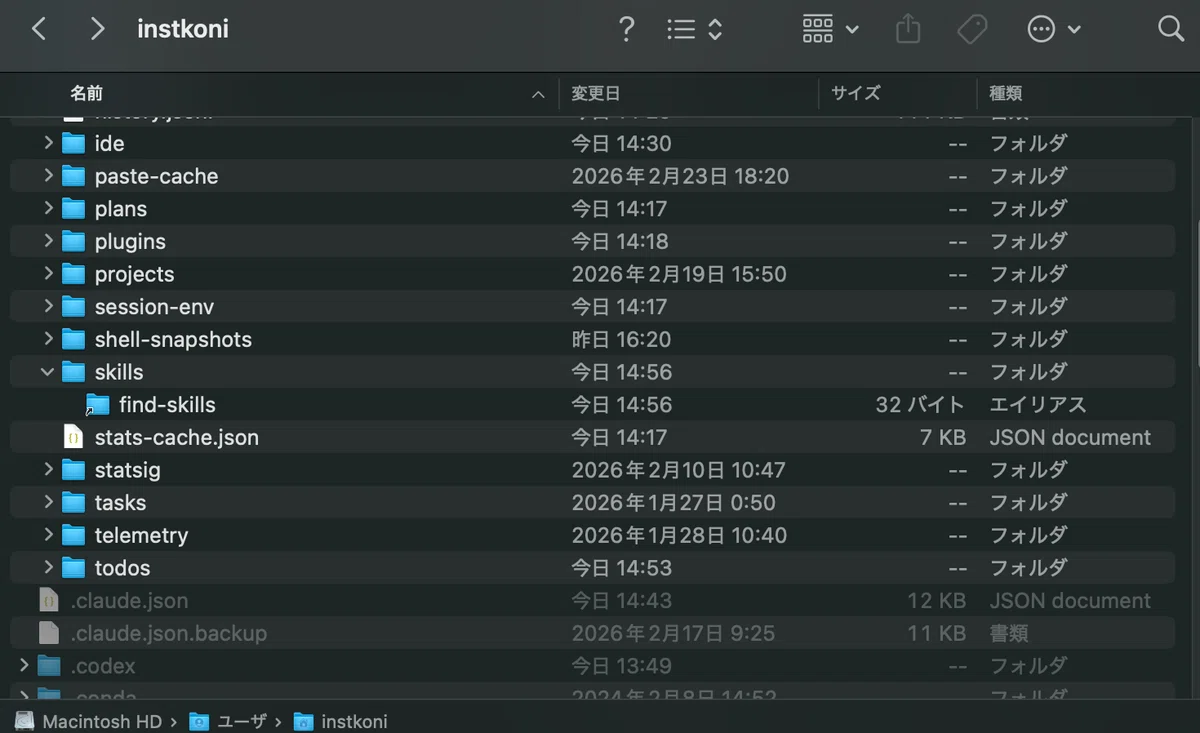Click the question mark help icon
Screen dimensions: 1200x733
[x=626, y=29]
